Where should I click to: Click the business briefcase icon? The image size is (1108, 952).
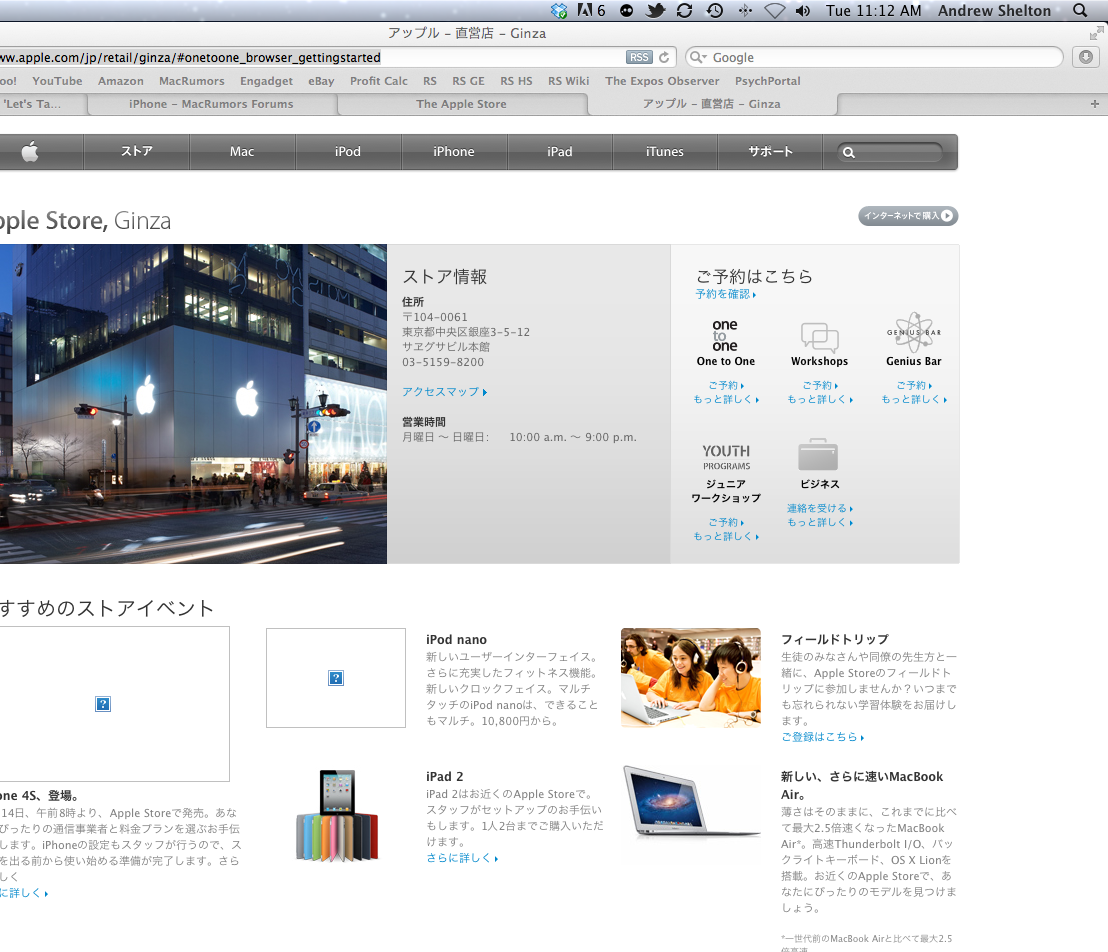818,454
